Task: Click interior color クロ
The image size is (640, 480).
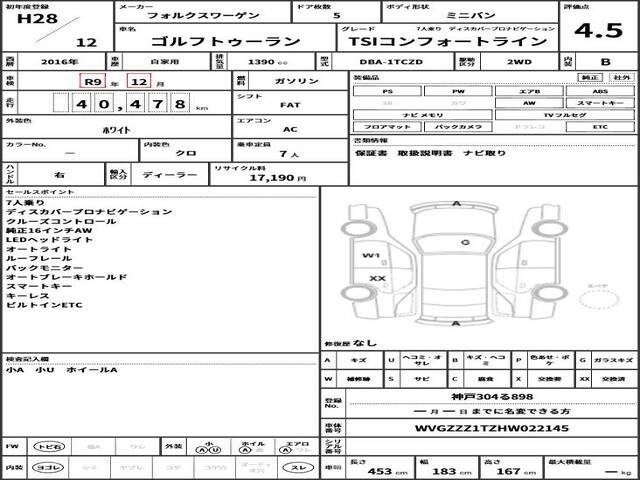Action: click(186, 153)
